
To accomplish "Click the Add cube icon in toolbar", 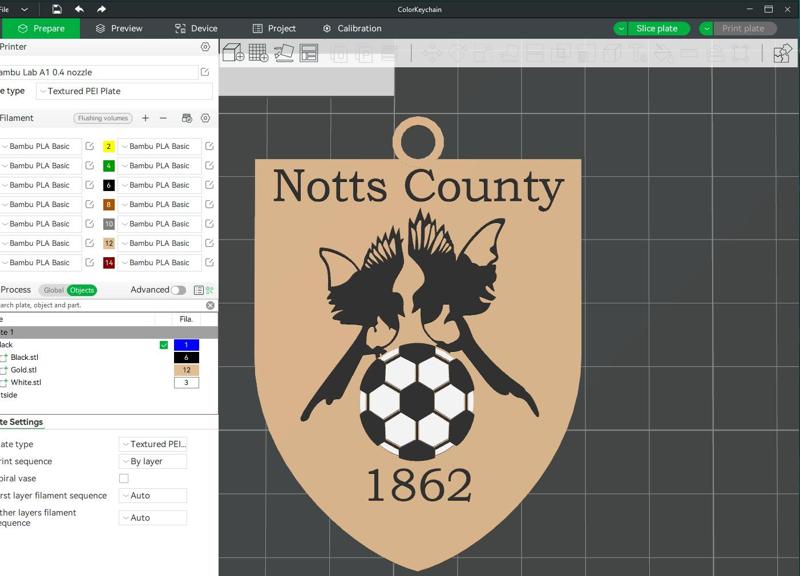I will tap(234, 53).
